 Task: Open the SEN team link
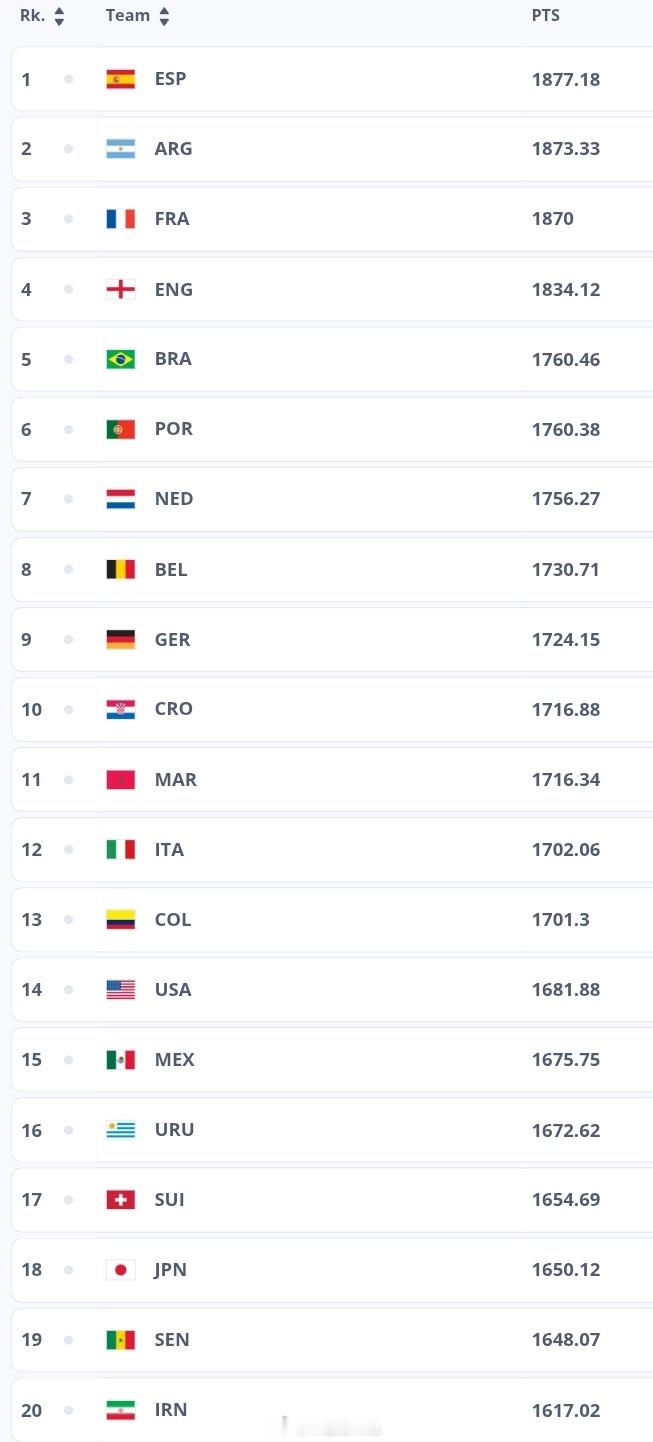click(x=172, y=1340)
